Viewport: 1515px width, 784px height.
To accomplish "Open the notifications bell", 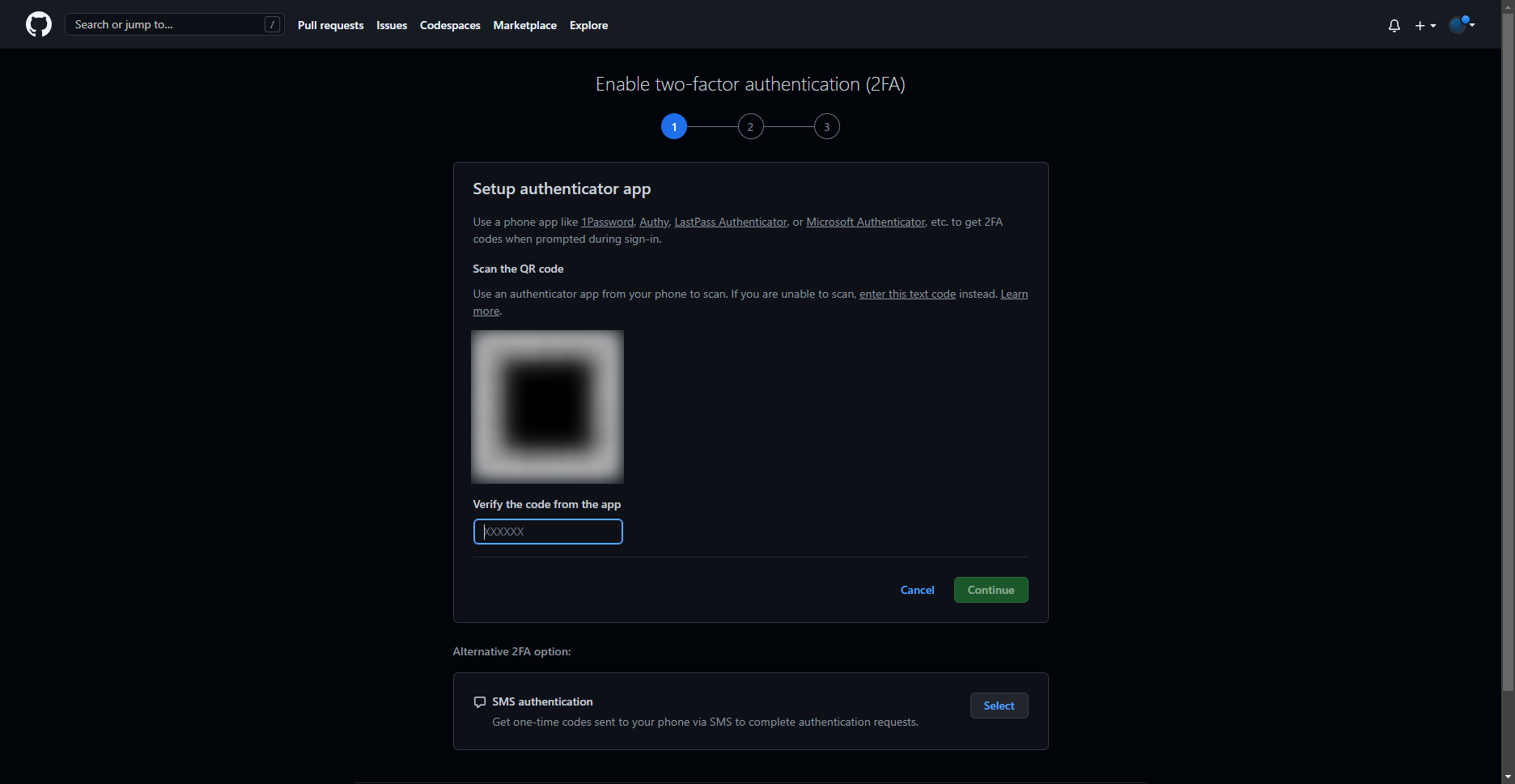I will click(x=1394, y=25).
